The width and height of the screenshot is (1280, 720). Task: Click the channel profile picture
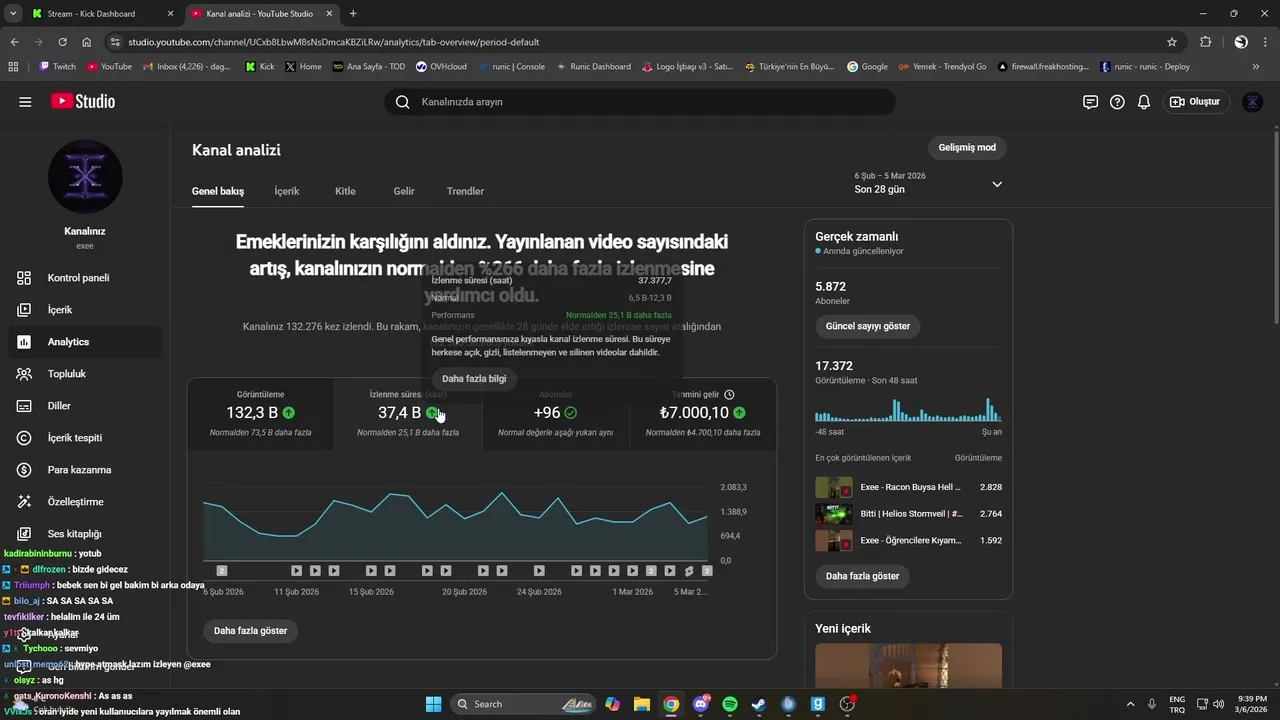[85, 177]
